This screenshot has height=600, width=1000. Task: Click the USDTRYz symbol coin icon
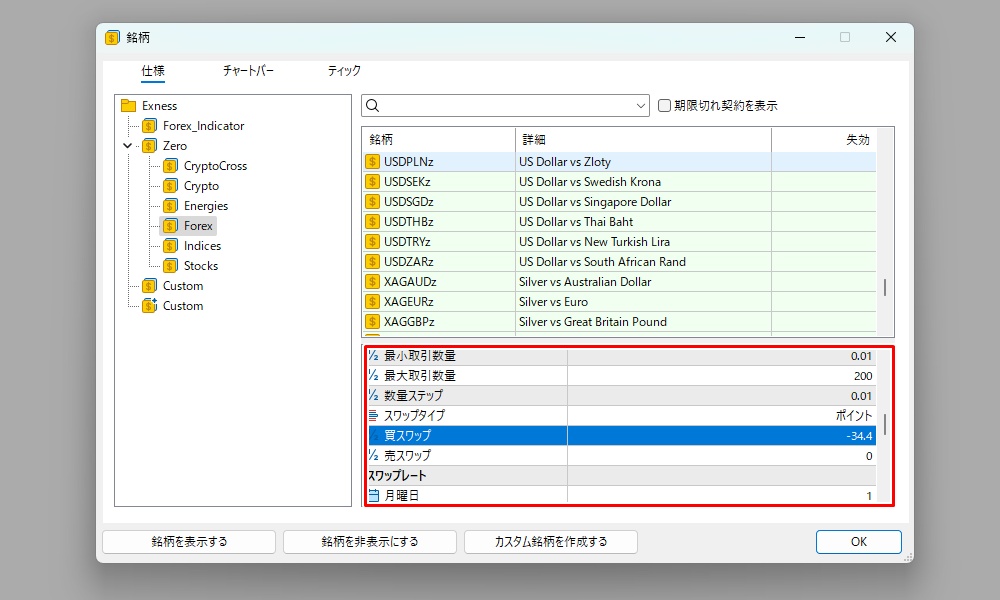click(x=373, y=242)
